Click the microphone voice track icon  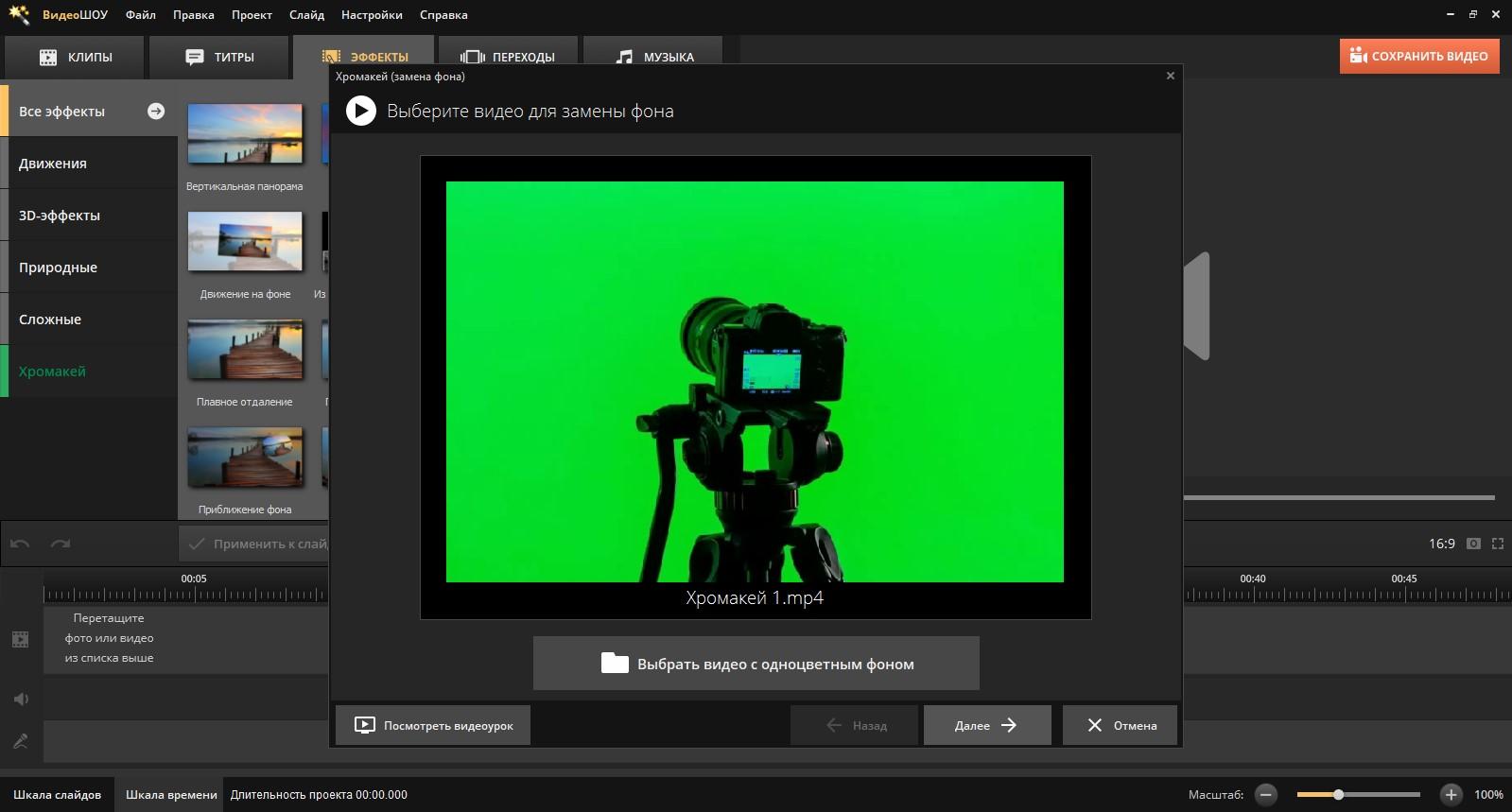coord(21,741)
